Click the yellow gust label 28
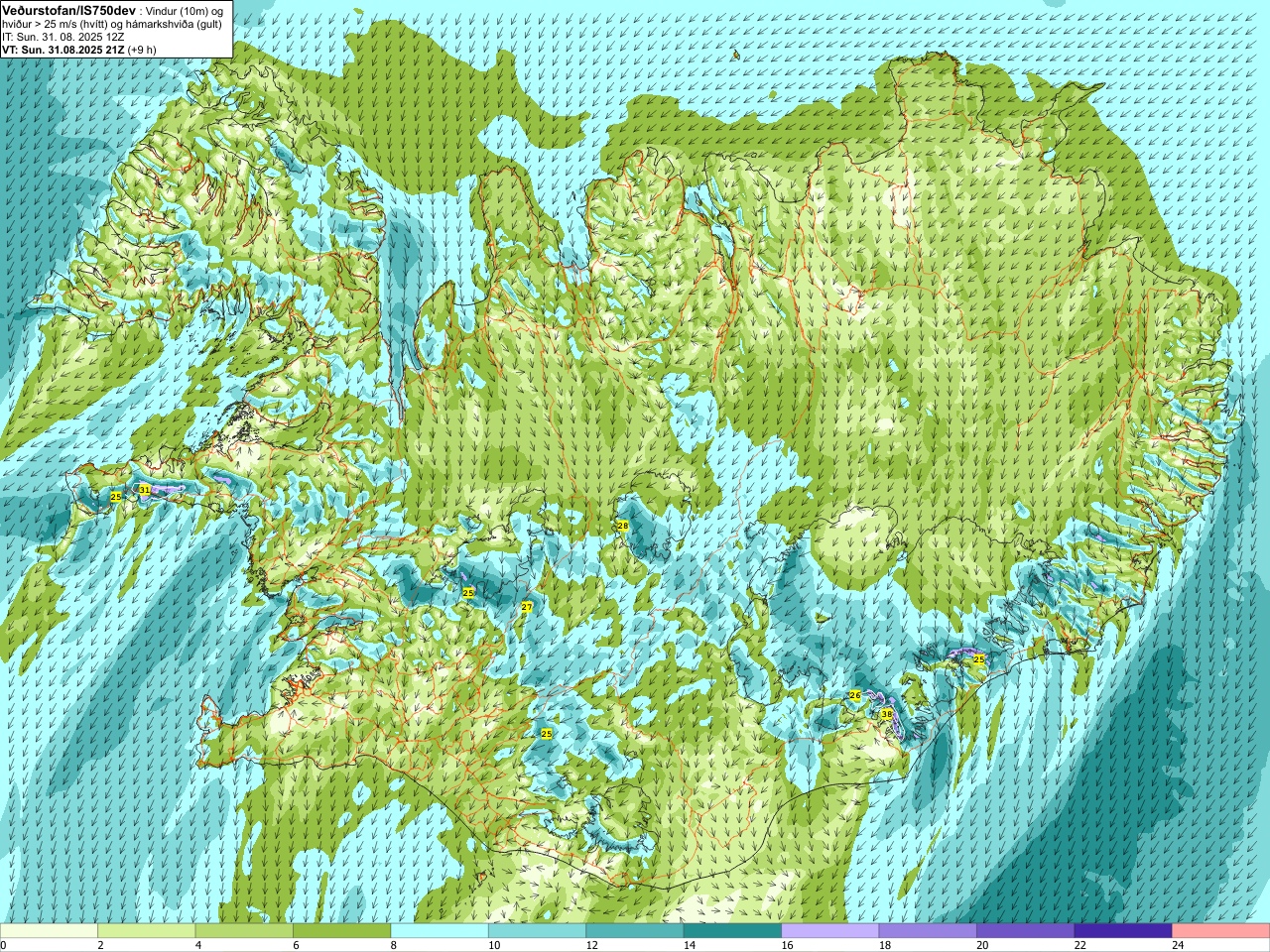 click(x=623, y=526)
